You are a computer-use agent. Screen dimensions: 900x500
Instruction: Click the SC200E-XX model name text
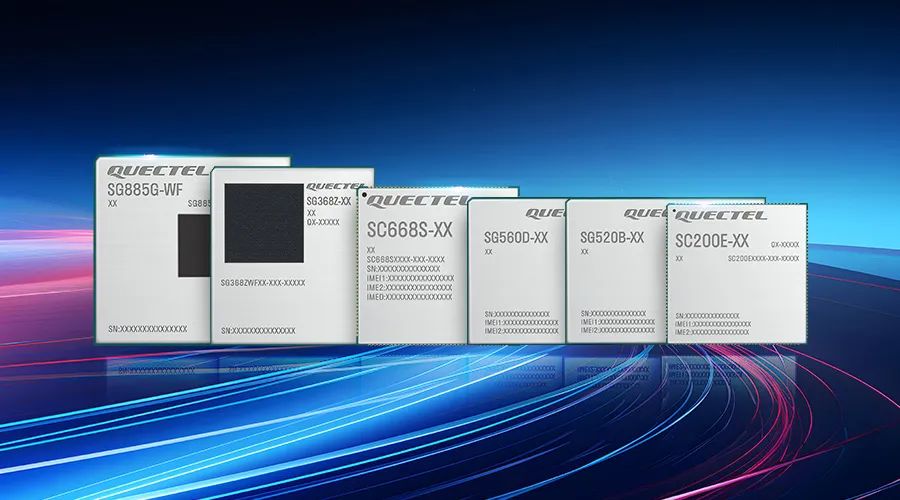(712, 241)
